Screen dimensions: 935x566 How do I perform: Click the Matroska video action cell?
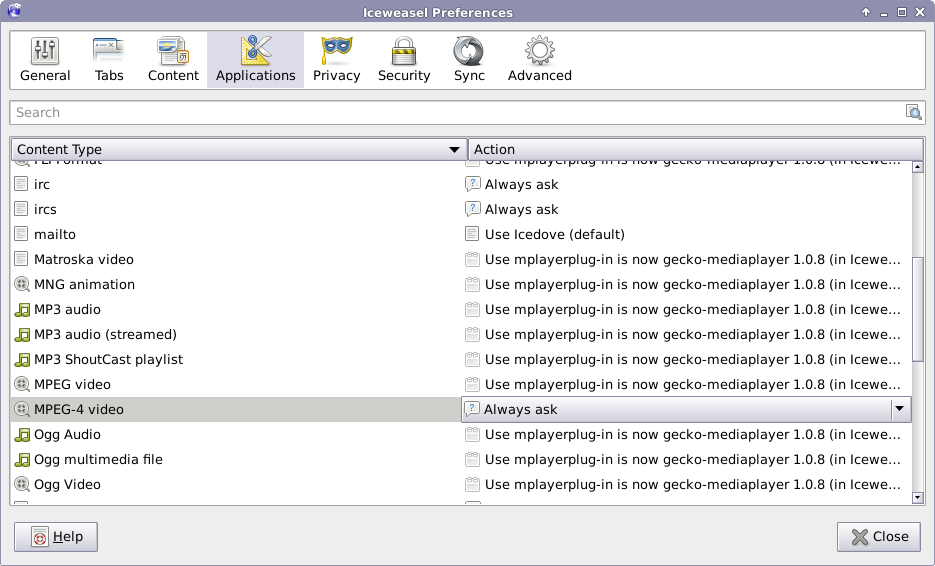(x=687, y=259)
